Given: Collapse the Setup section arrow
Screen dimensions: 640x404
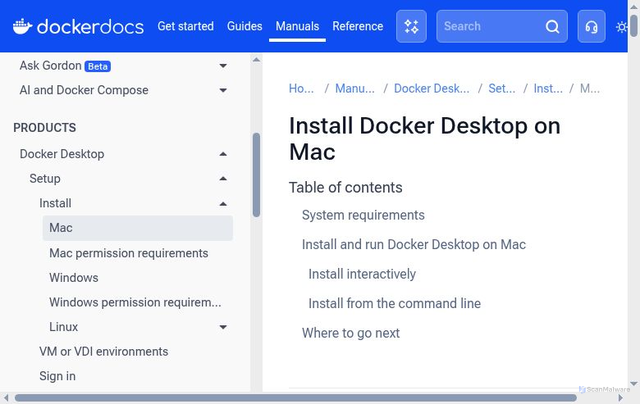Looking at the screenshot, I should click(223, 179).
